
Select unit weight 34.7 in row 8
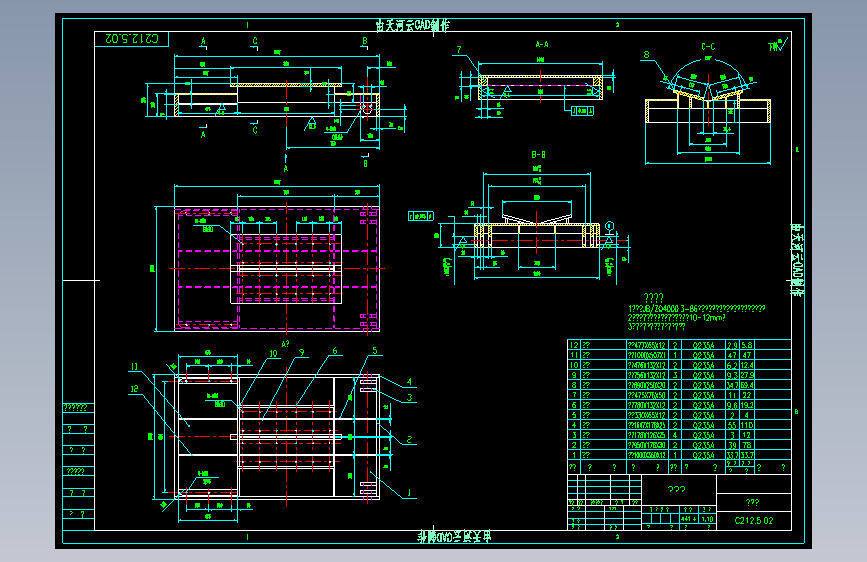coord(732,385)
